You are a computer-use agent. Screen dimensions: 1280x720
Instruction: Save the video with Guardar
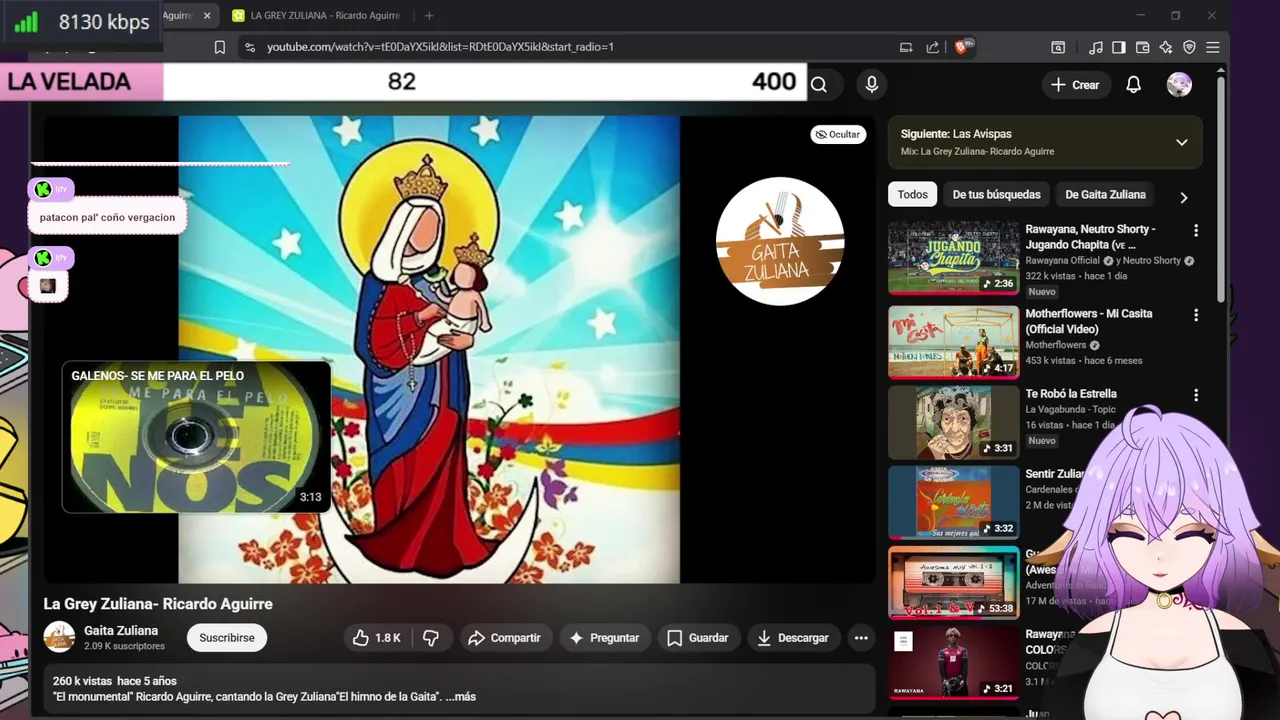tap(697, 638)
